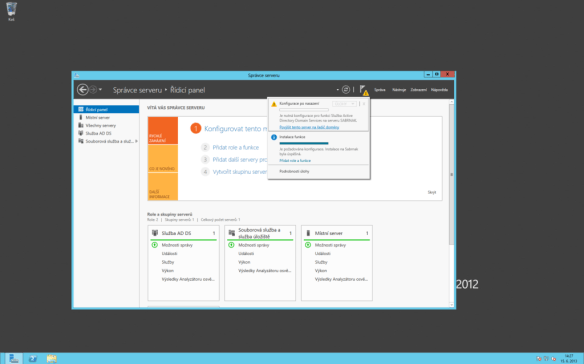Click Vytvořit skupinu serverů step 4

[240, 172]
